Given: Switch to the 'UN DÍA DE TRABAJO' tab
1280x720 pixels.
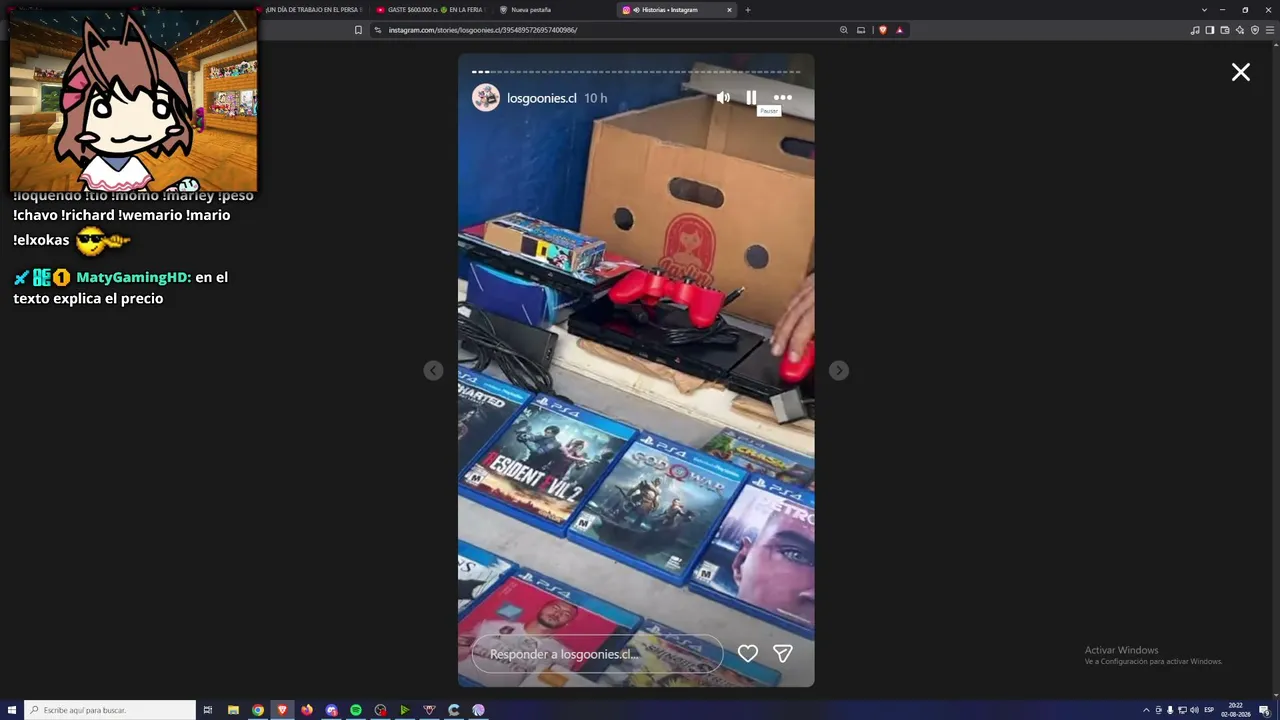Looking at the screenshot, I should 312,10.
